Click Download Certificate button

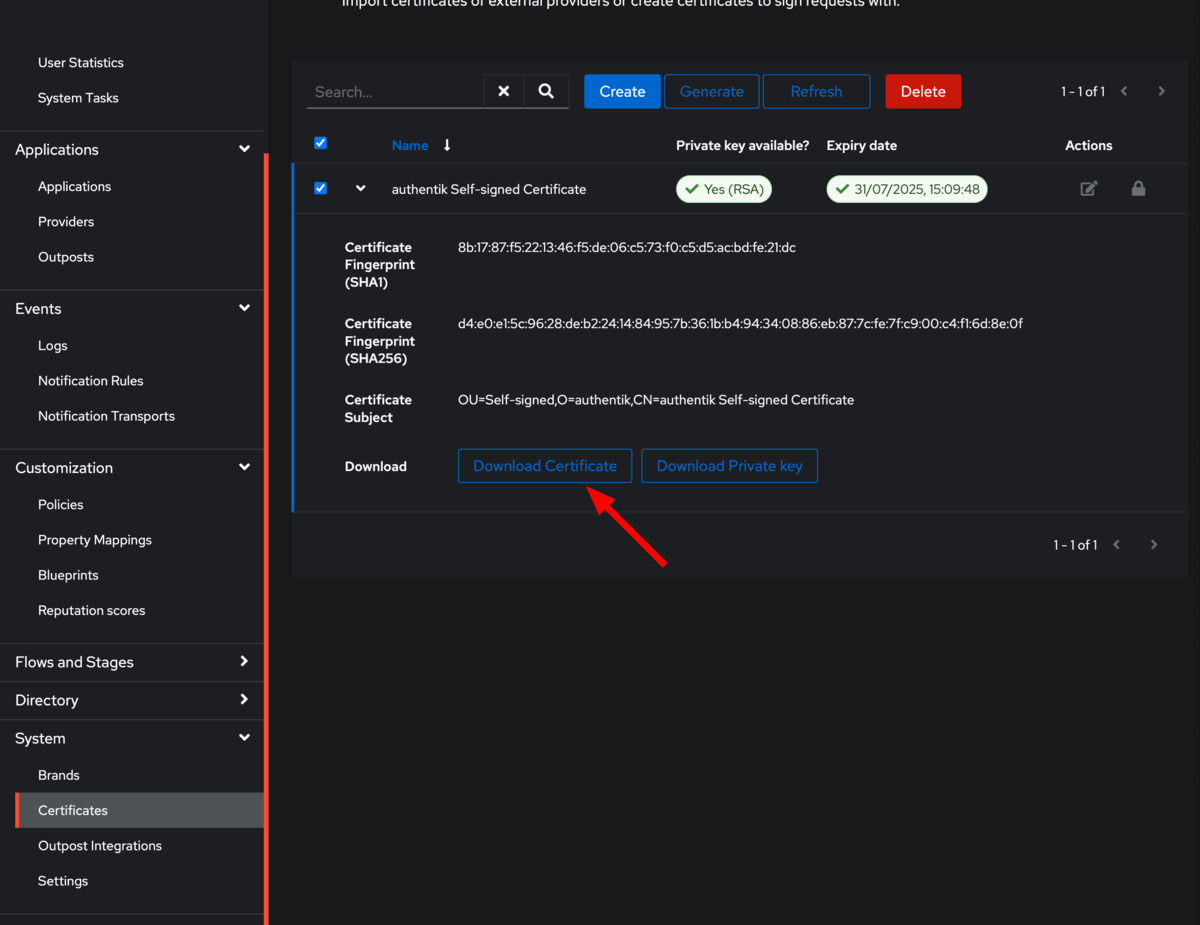pyautogui.click(x=545, y=466)
